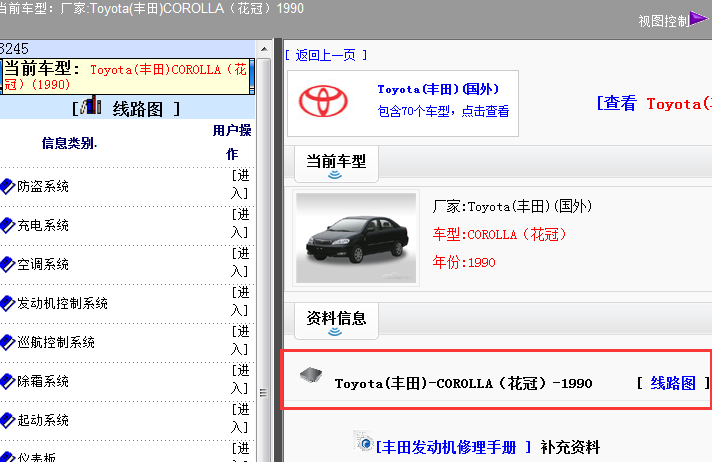Select the 当前车型 tab
The image size is (712, 462).
(336, 164)
